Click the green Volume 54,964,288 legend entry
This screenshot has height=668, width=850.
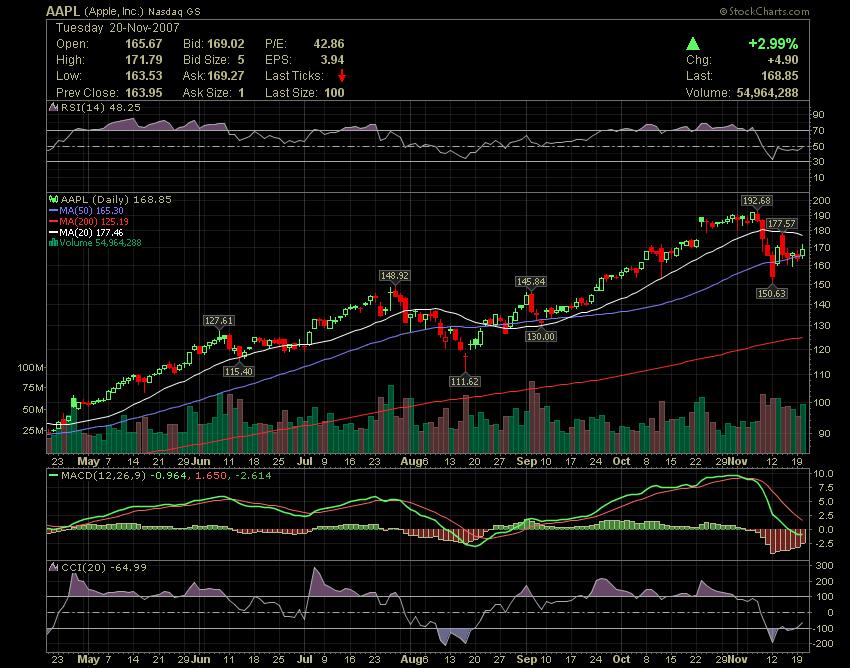click(x=100, y=243)
